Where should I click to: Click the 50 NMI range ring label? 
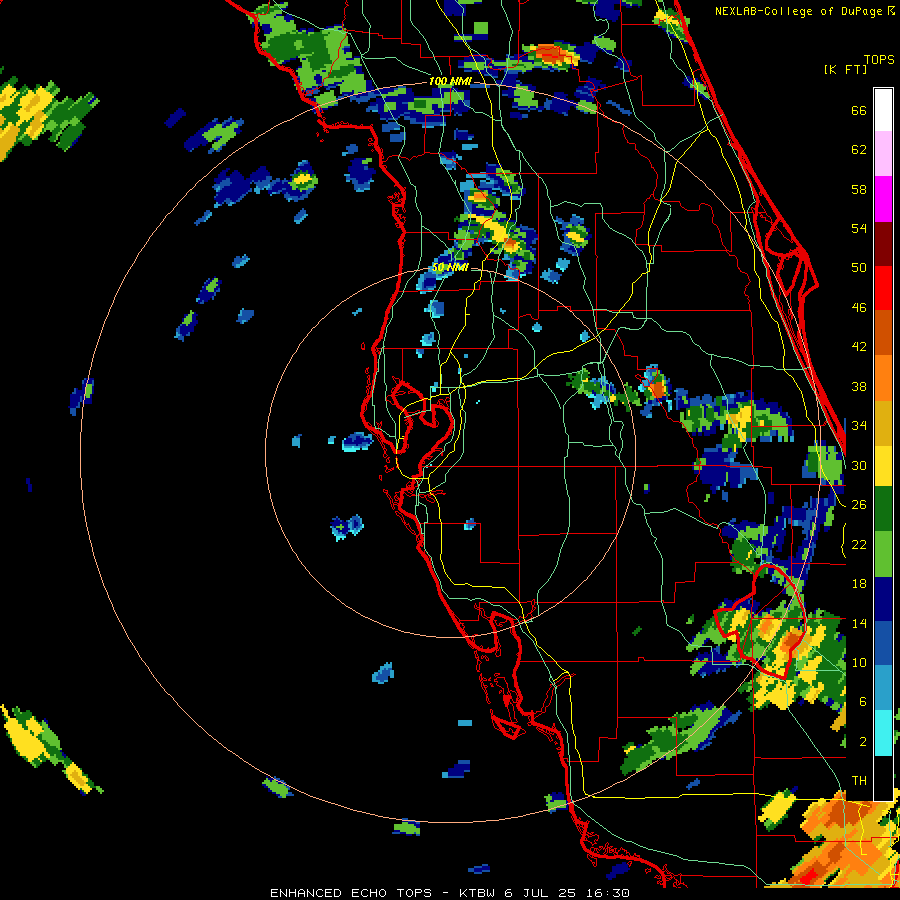coord(450,267)
